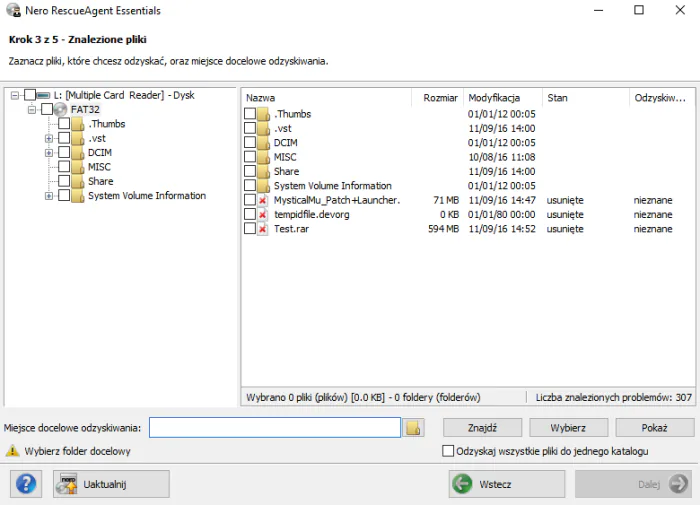Viewport: 700px width, 505px height.
Task: Click the Liczba znalezionych problemów: 307 status
Action: (613, 397)
